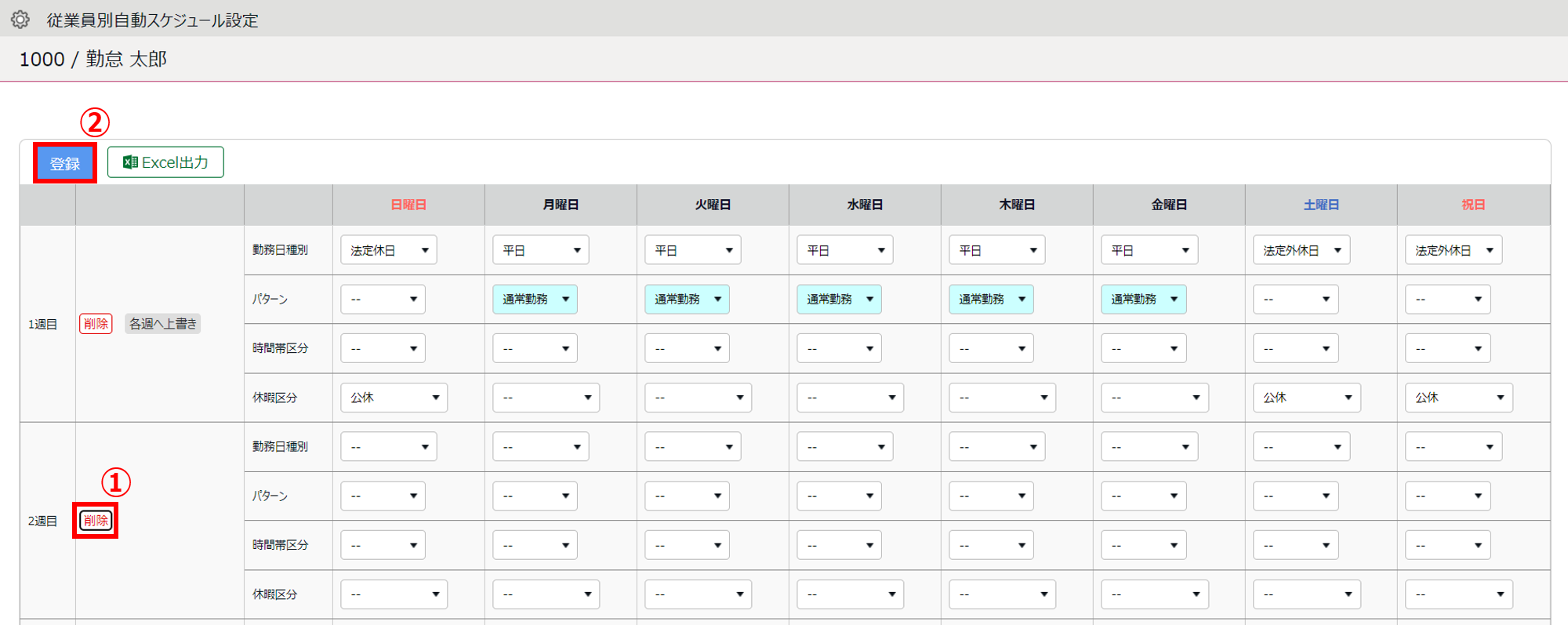Click the 1週目 row label
Viewport: 1568px width, 625px height.
click(x=43, y=324)
